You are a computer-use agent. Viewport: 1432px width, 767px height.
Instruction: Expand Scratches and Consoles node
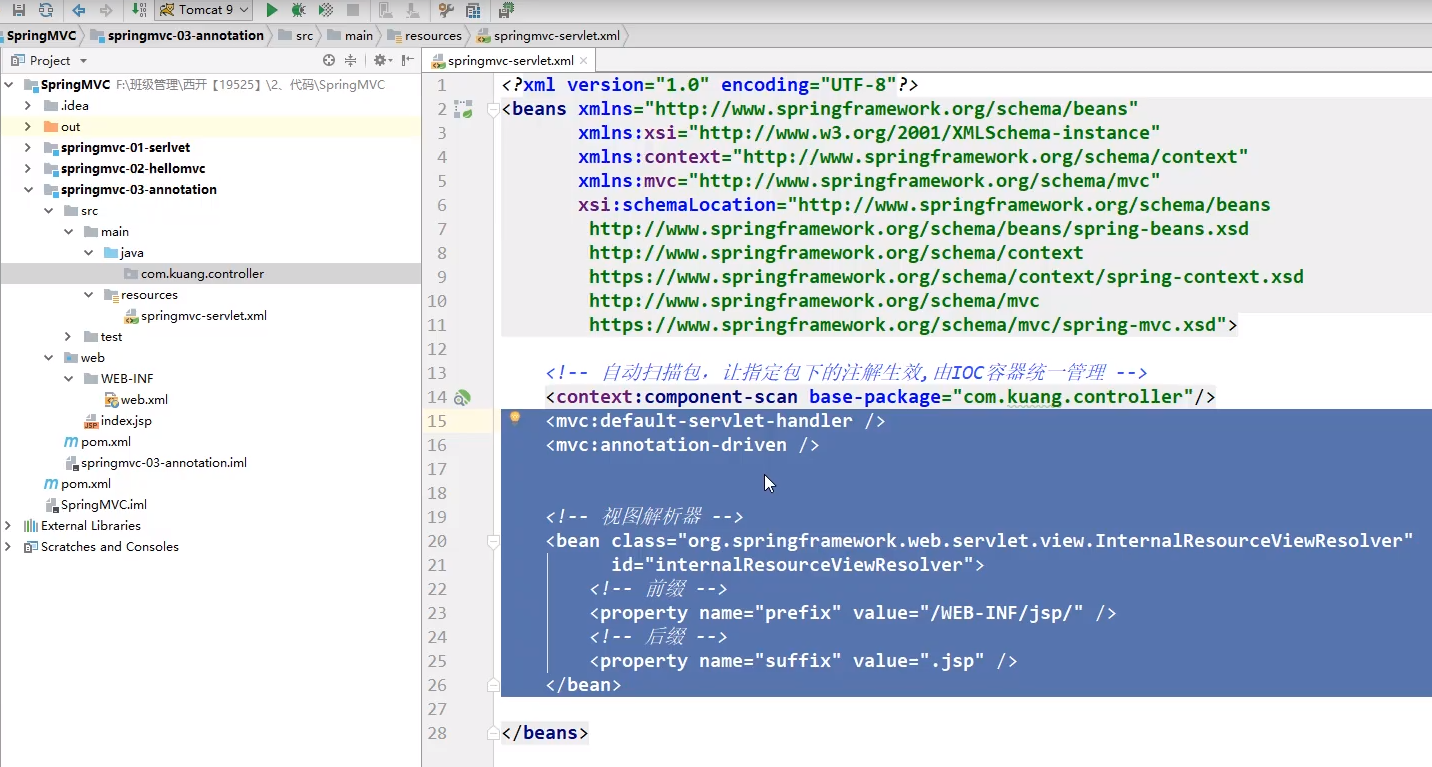(9, 547)
